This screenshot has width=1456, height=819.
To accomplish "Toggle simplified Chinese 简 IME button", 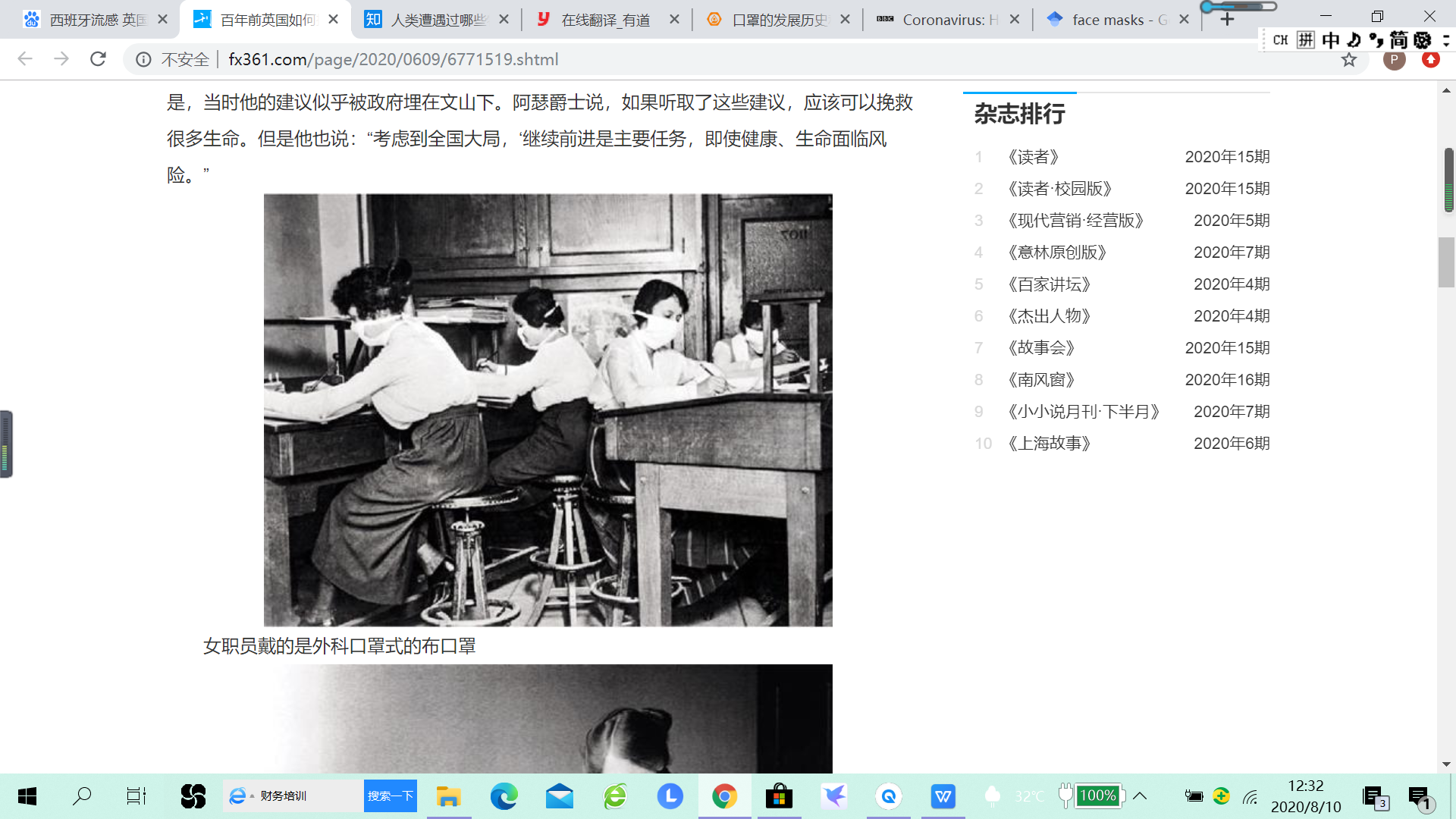I will point(1398,40).
